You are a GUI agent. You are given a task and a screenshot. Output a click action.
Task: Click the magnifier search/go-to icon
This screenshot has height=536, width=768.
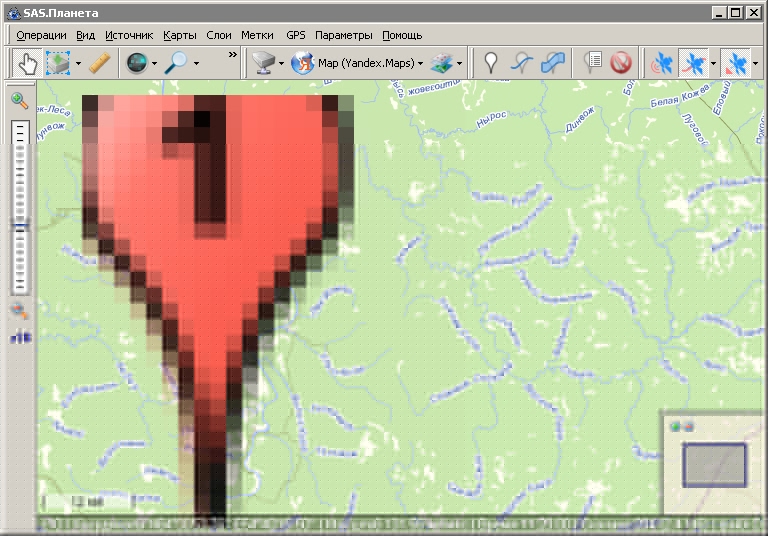tap(176, 63)
